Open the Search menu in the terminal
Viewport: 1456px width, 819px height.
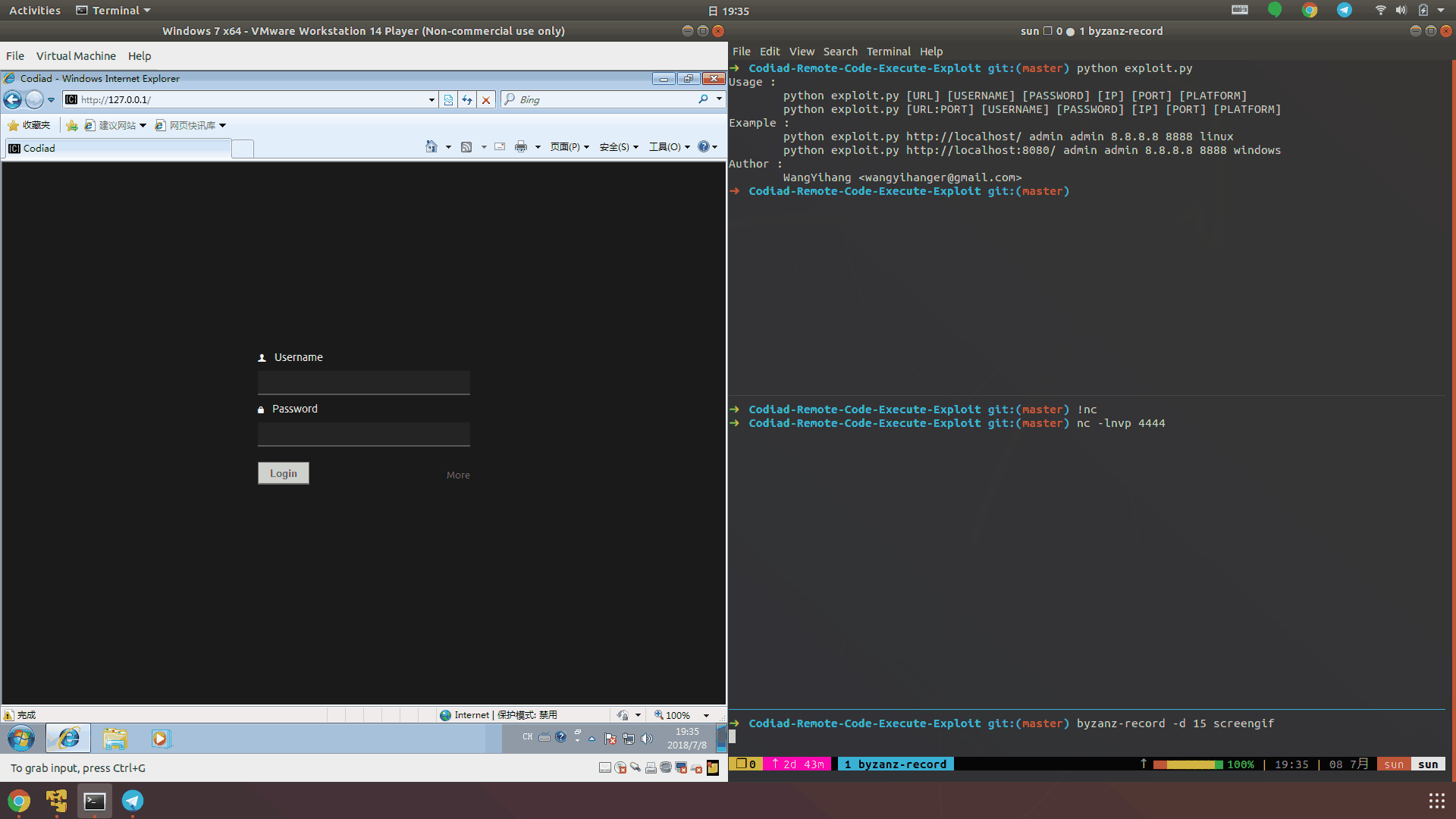point(840,52)
